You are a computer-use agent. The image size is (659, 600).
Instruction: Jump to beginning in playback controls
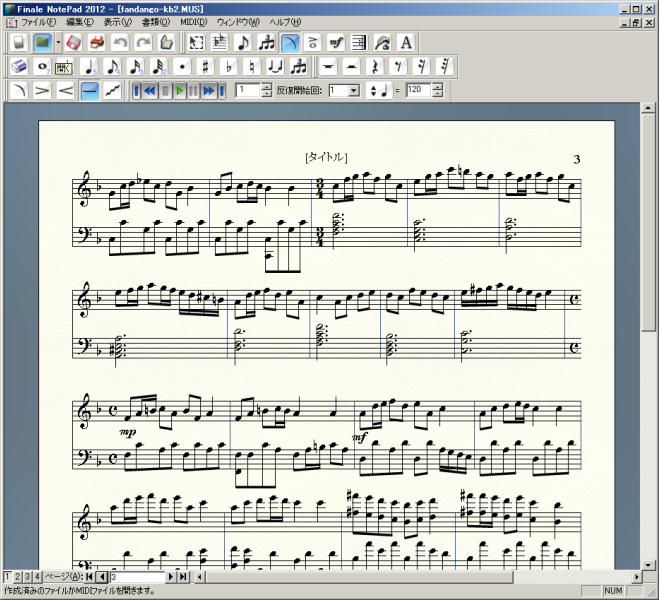[x=136, y=90]
